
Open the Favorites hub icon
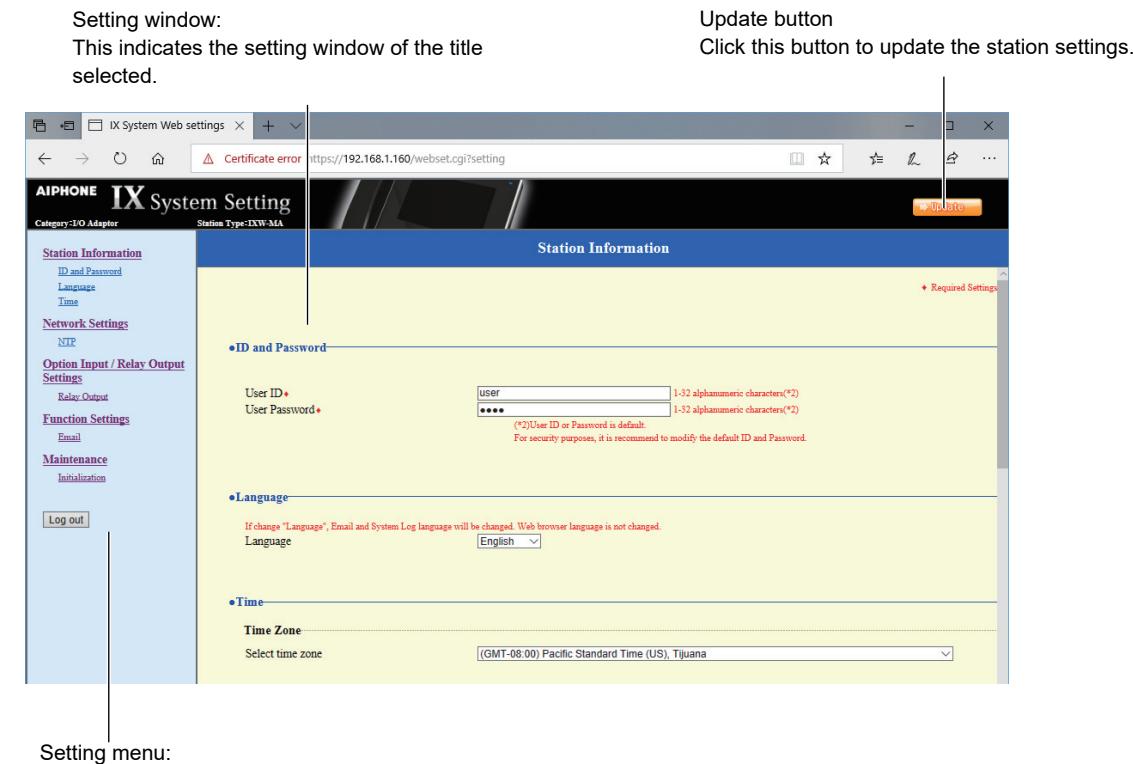tap(876, 158)
